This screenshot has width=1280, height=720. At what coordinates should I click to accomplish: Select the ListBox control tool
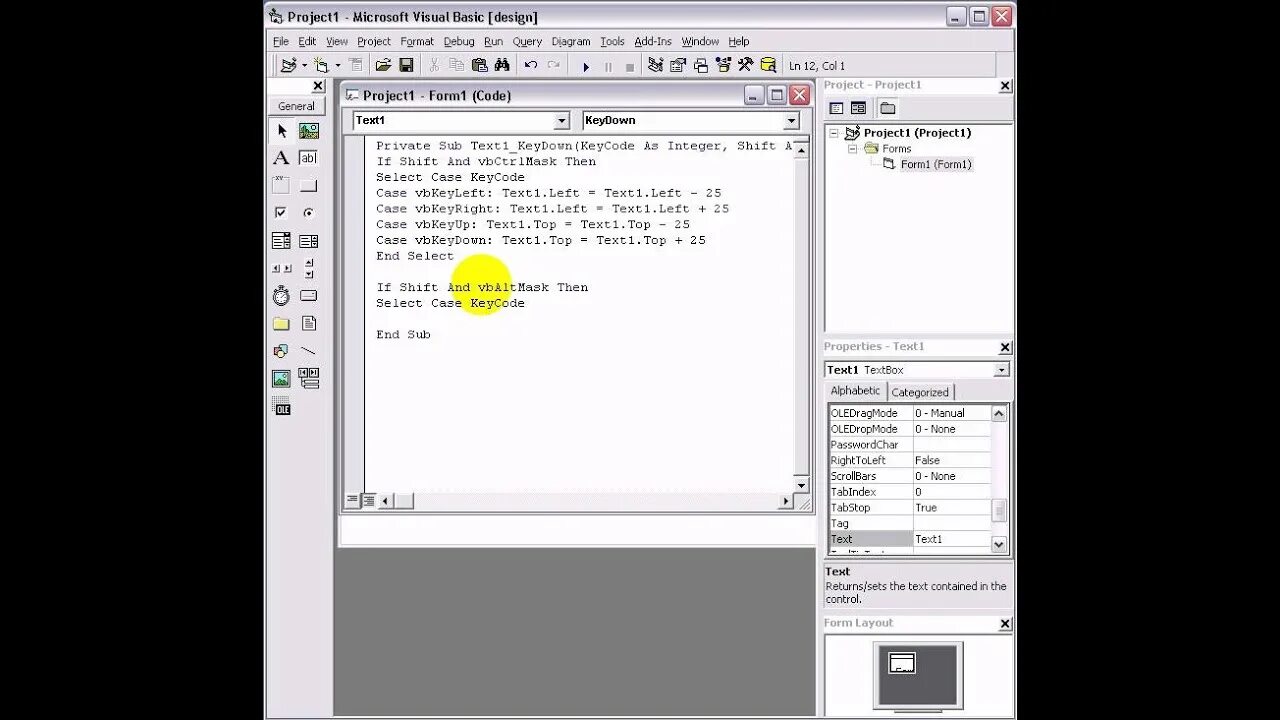pos(309,241)
